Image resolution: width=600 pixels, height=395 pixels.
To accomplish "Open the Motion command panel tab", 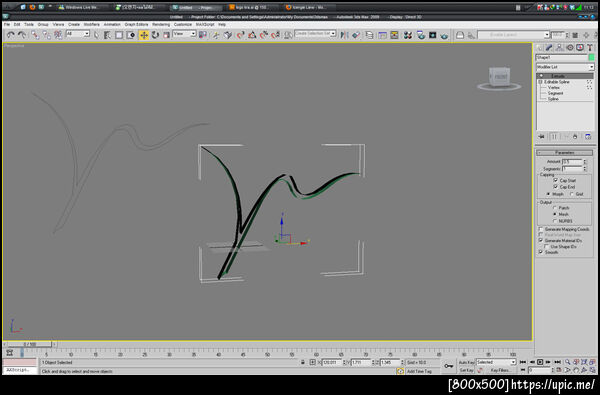I will tap(570, 47).
